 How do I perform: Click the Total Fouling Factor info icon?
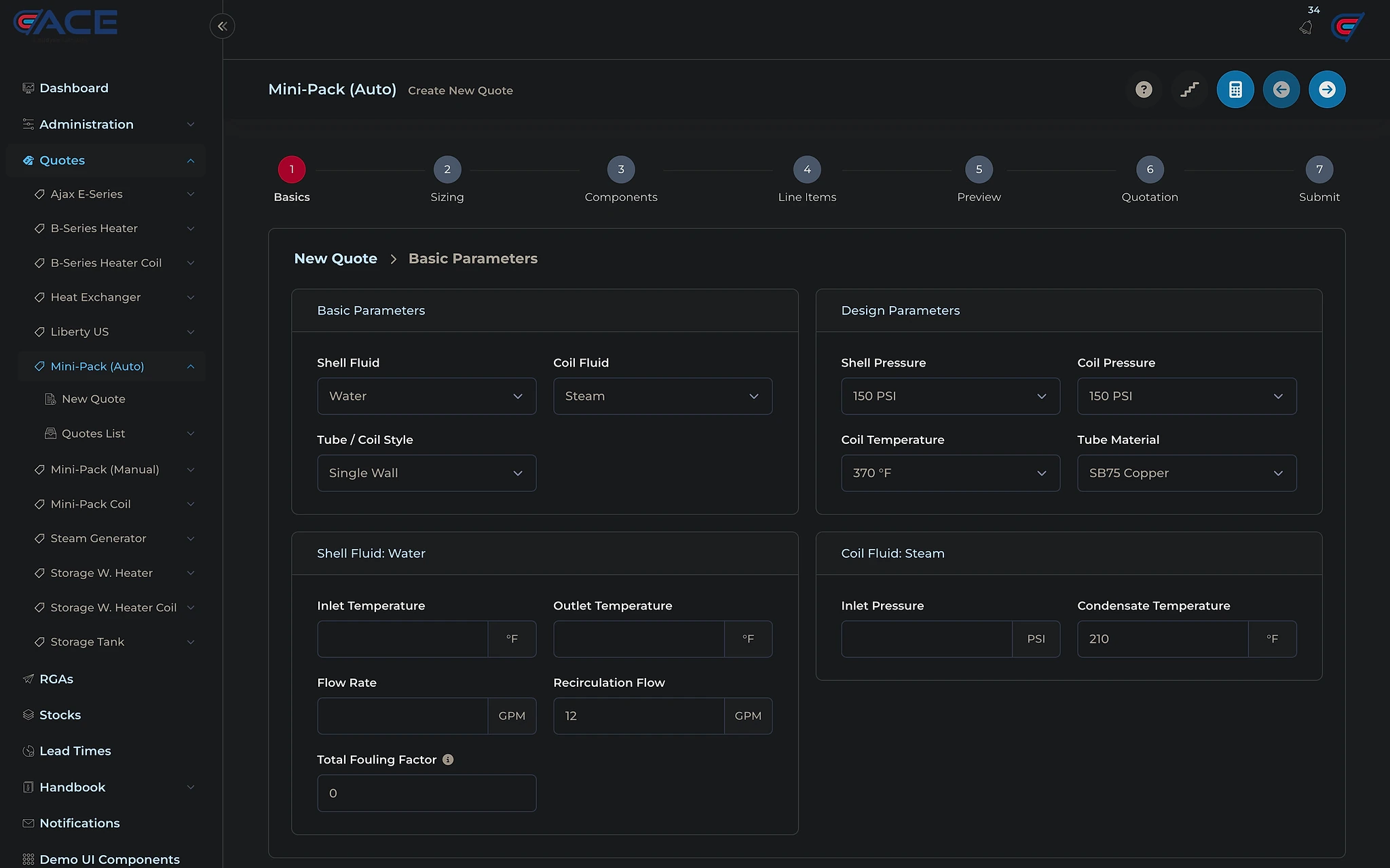click(448, 759)
